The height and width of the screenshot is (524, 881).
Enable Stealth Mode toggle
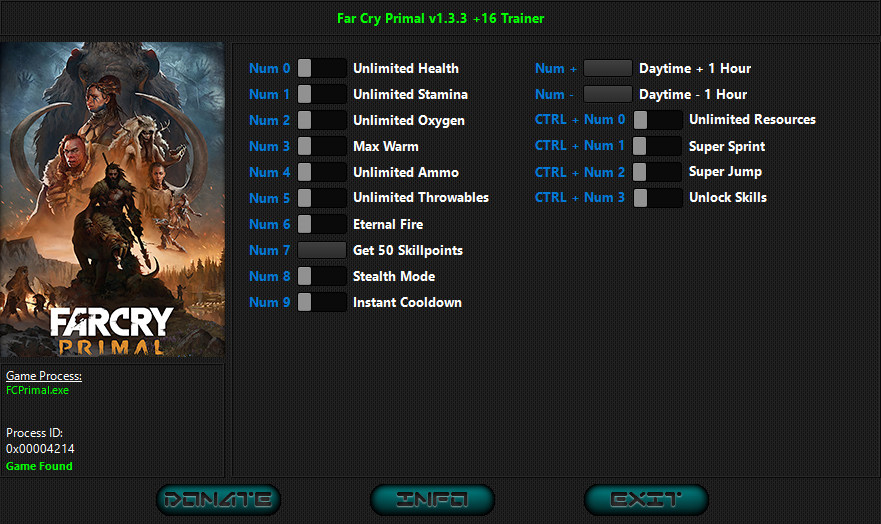322,276
